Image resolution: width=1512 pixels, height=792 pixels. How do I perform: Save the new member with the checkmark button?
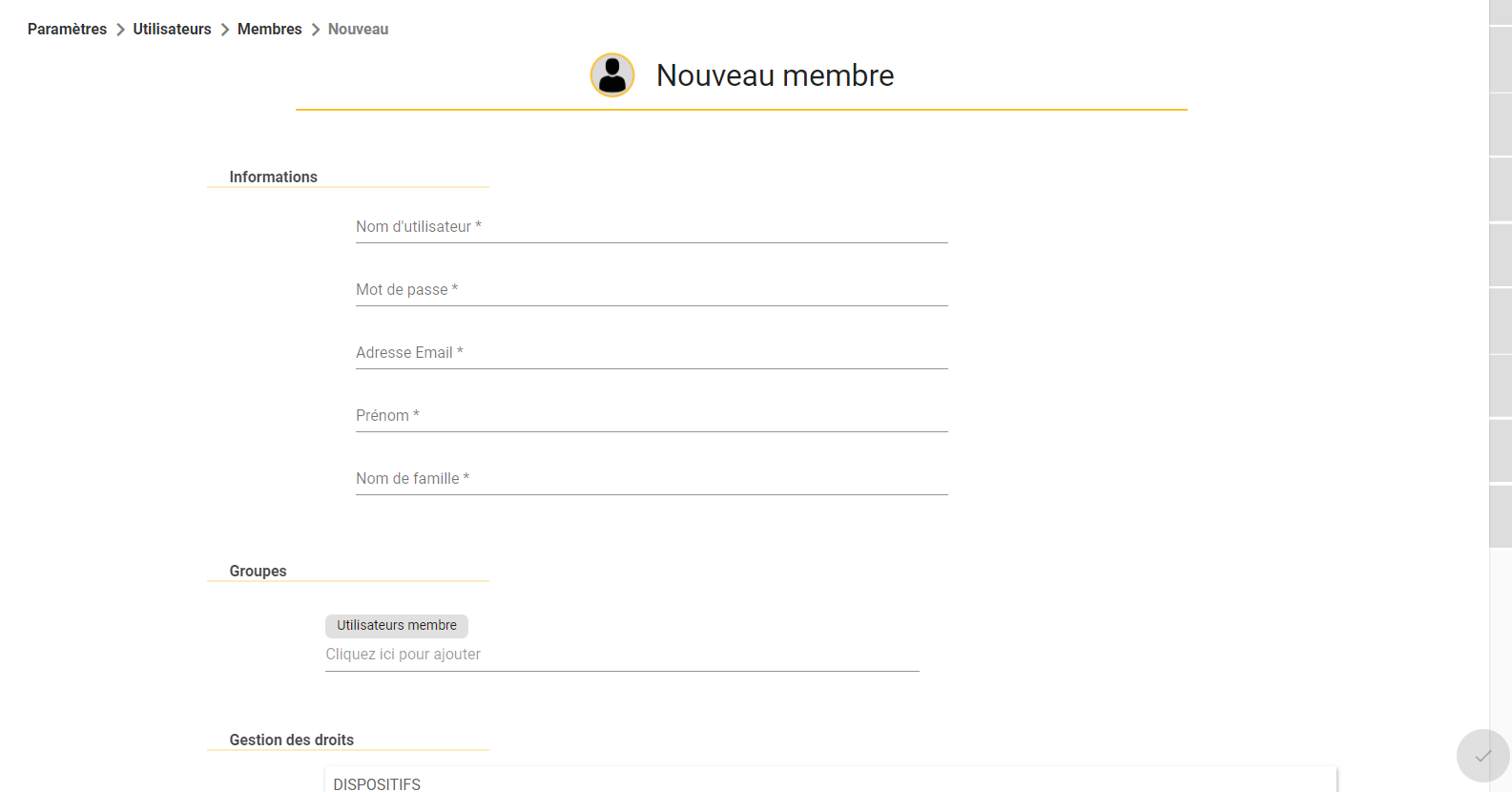coord(1482,756)
